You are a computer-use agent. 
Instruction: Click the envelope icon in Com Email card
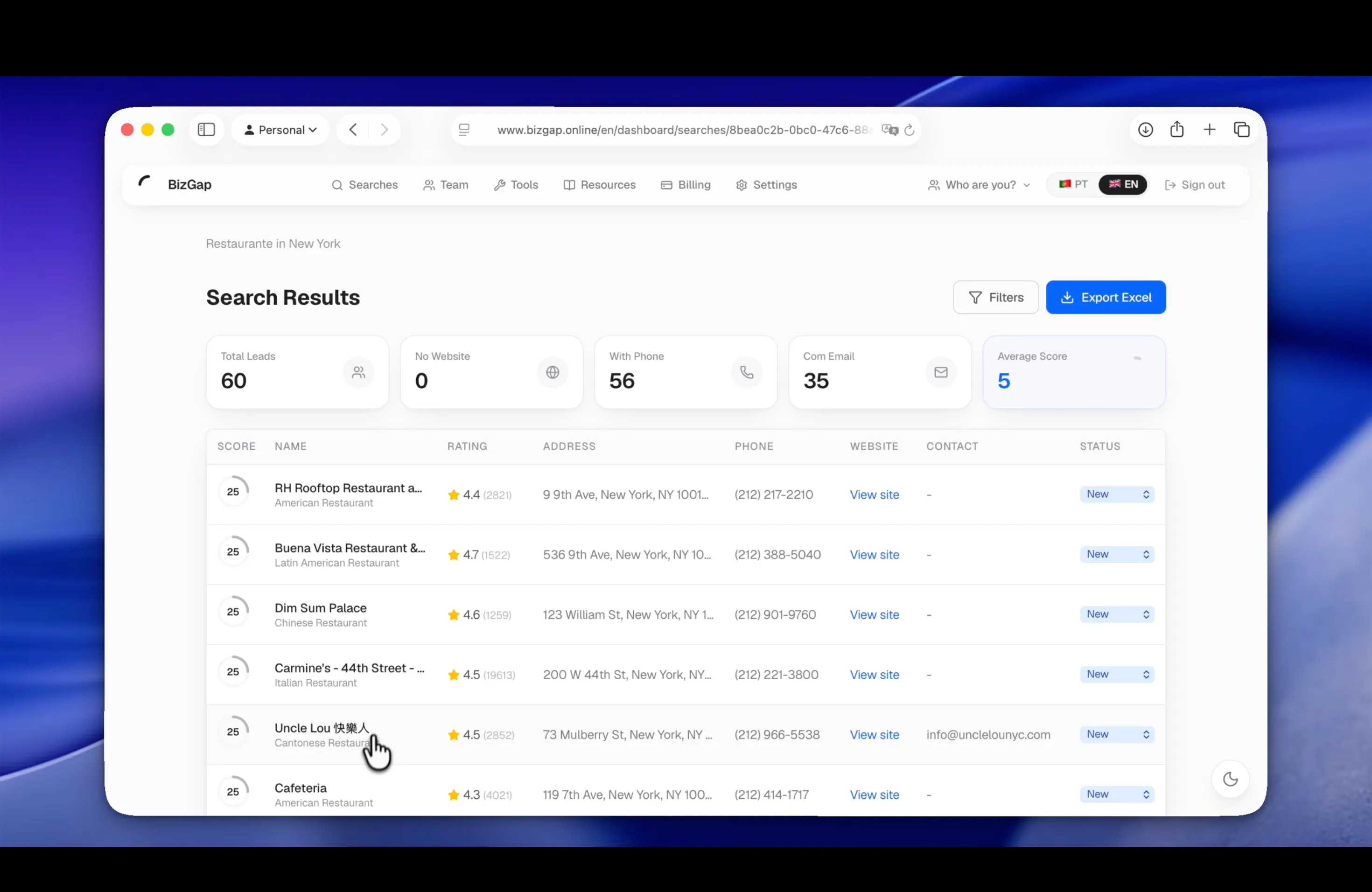941,372
